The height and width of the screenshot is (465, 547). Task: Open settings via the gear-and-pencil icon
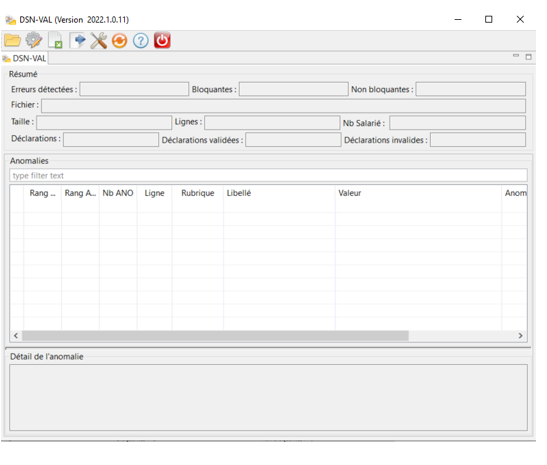tap(34, 40)
